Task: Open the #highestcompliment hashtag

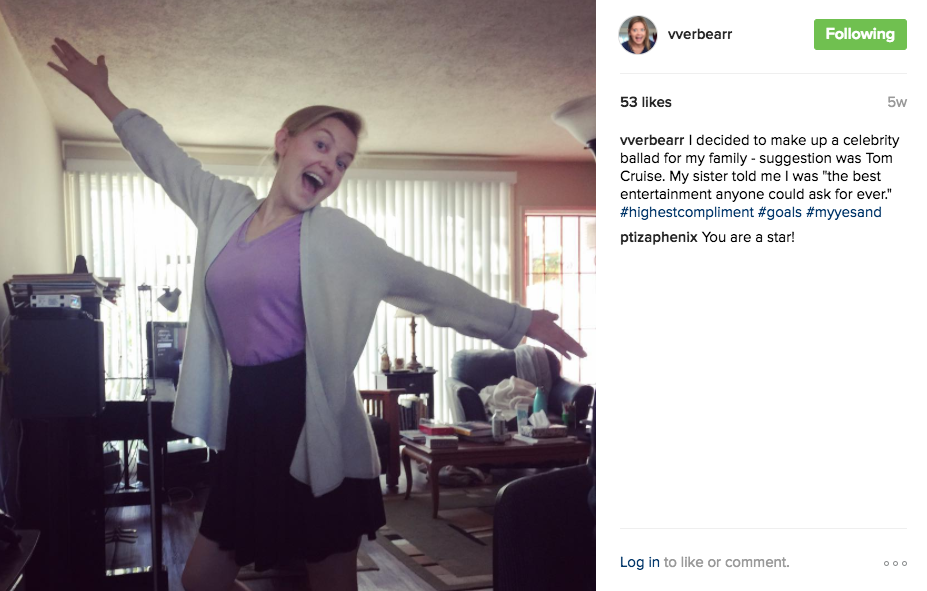Action: click(x=687, y=212)
